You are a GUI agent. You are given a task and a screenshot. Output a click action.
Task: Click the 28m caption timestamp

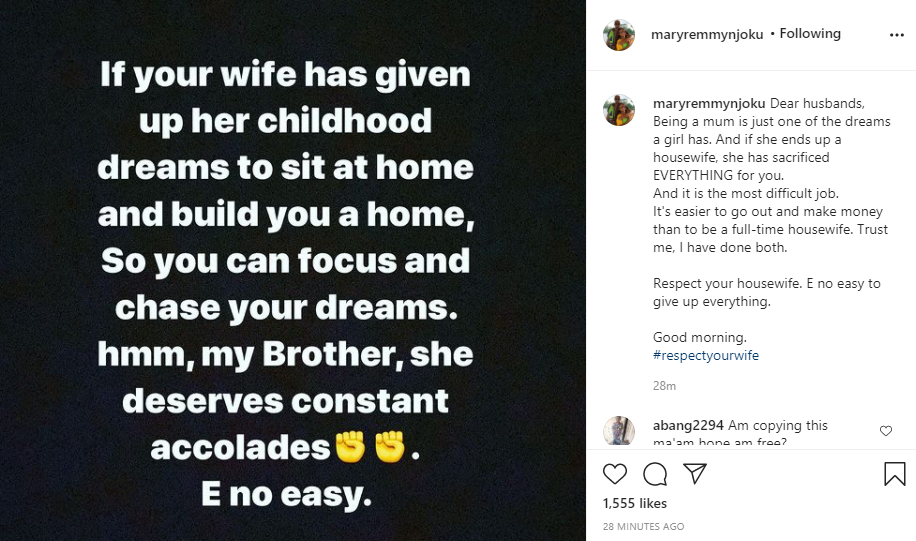664,385
